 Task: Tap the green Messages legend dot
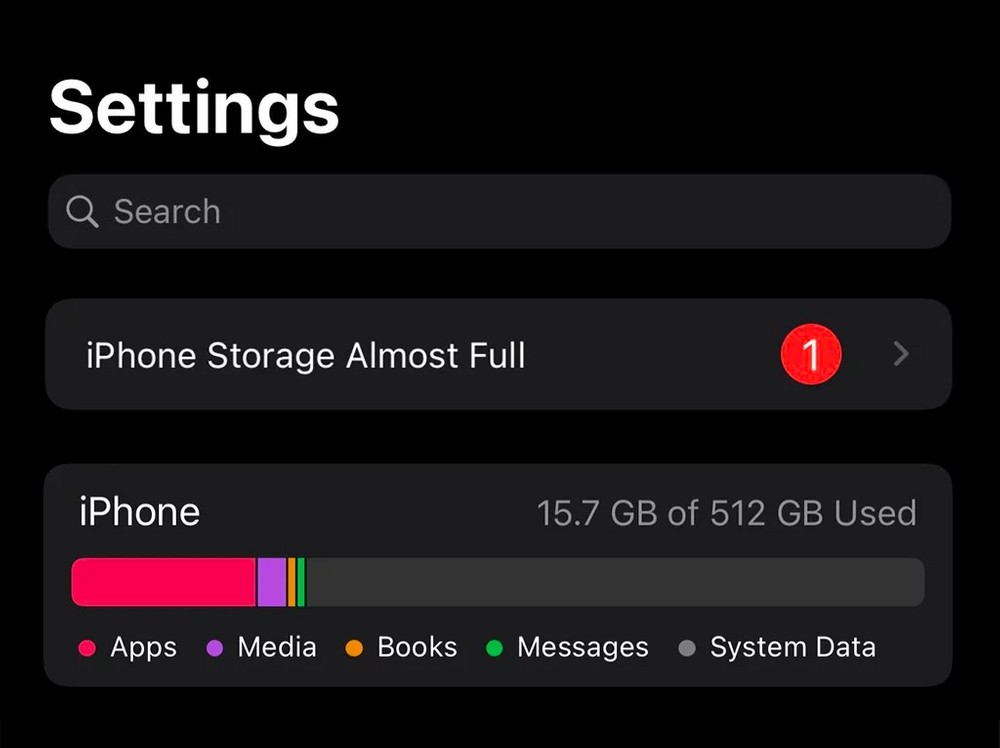tap(494, 649)
